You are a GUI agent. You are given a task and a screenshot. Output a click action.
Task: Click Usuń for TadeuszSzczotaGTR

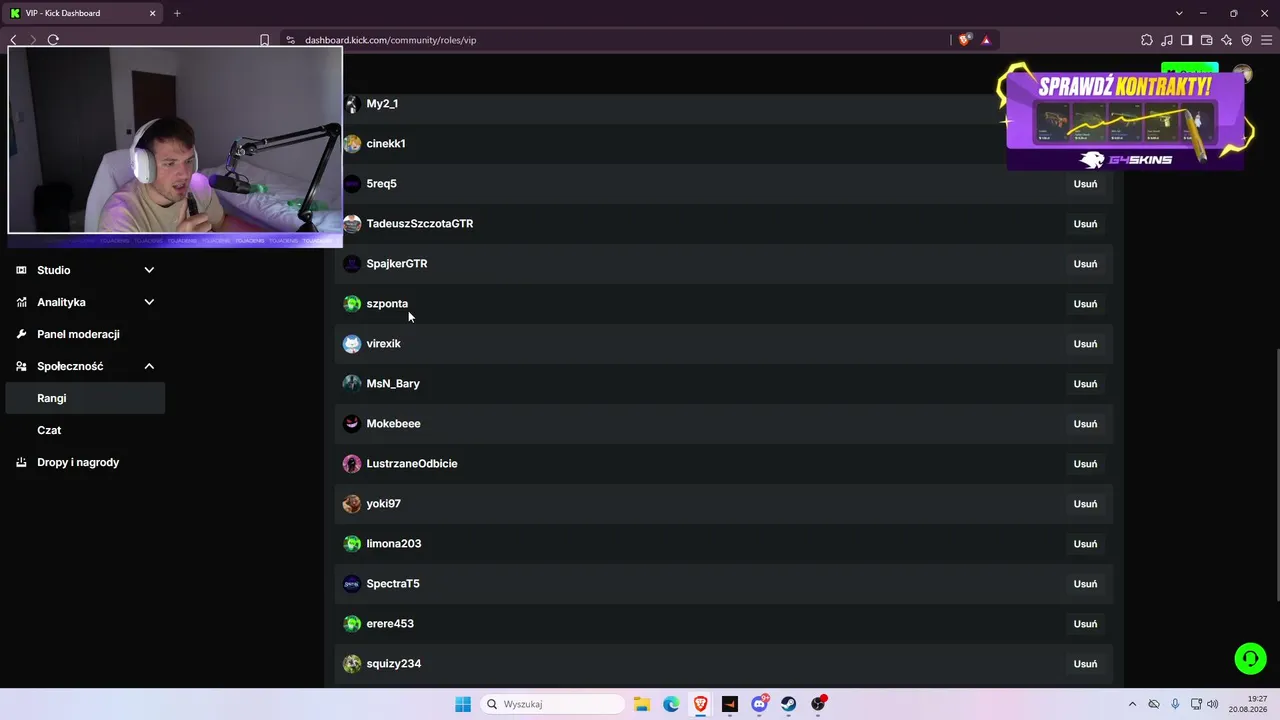pyautogui.click(x=1085, y=224)
